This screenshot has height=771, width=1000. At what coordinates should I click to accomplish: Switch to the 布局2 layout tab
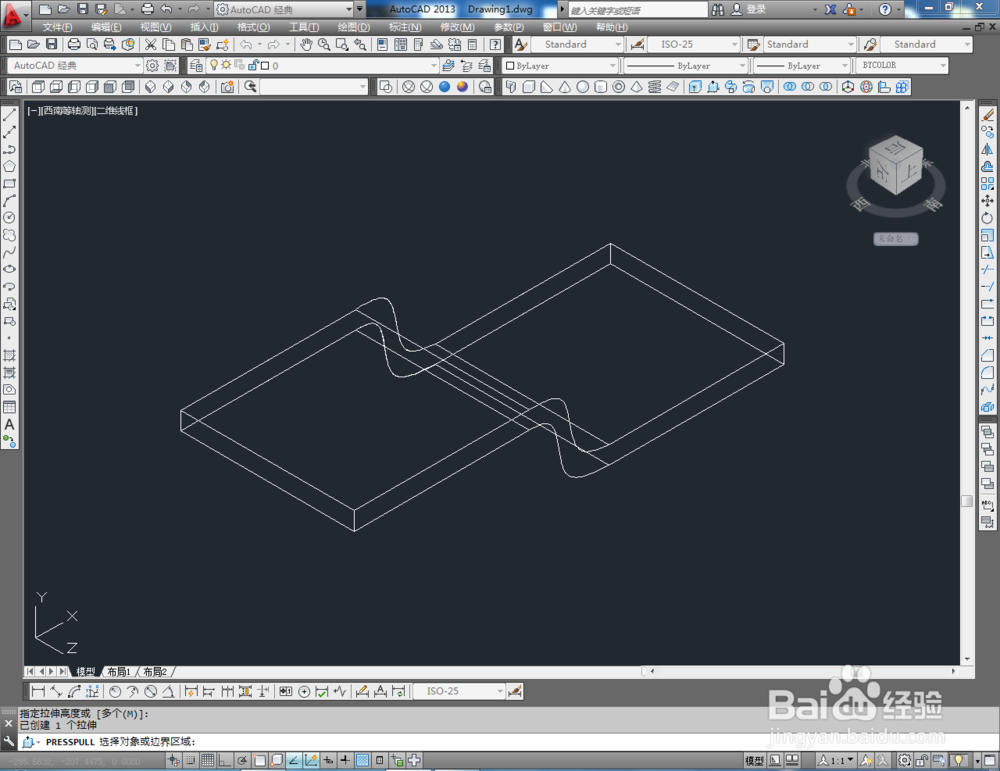pyautogui.click(x=155, y=672)
